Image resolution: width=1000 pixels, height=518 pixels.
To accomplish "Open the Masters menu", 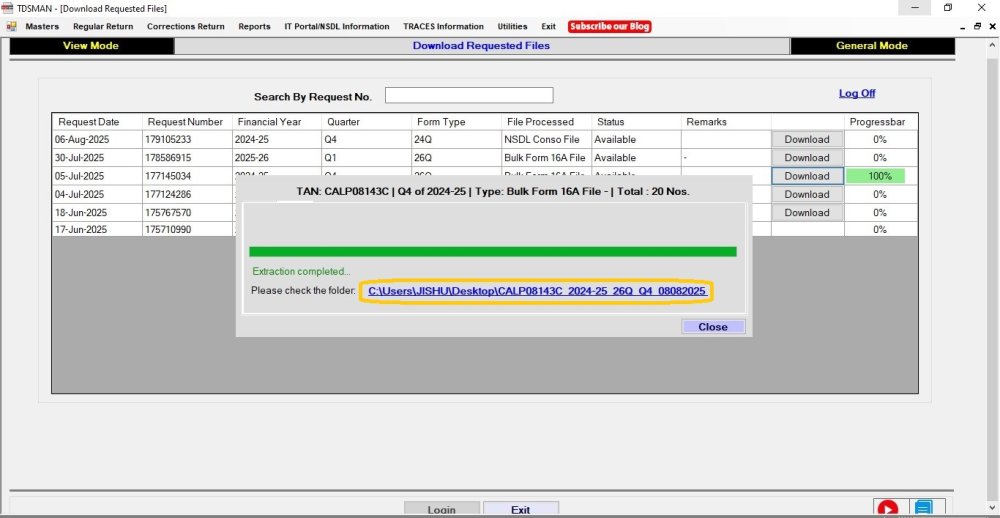I will click(42, 27).
